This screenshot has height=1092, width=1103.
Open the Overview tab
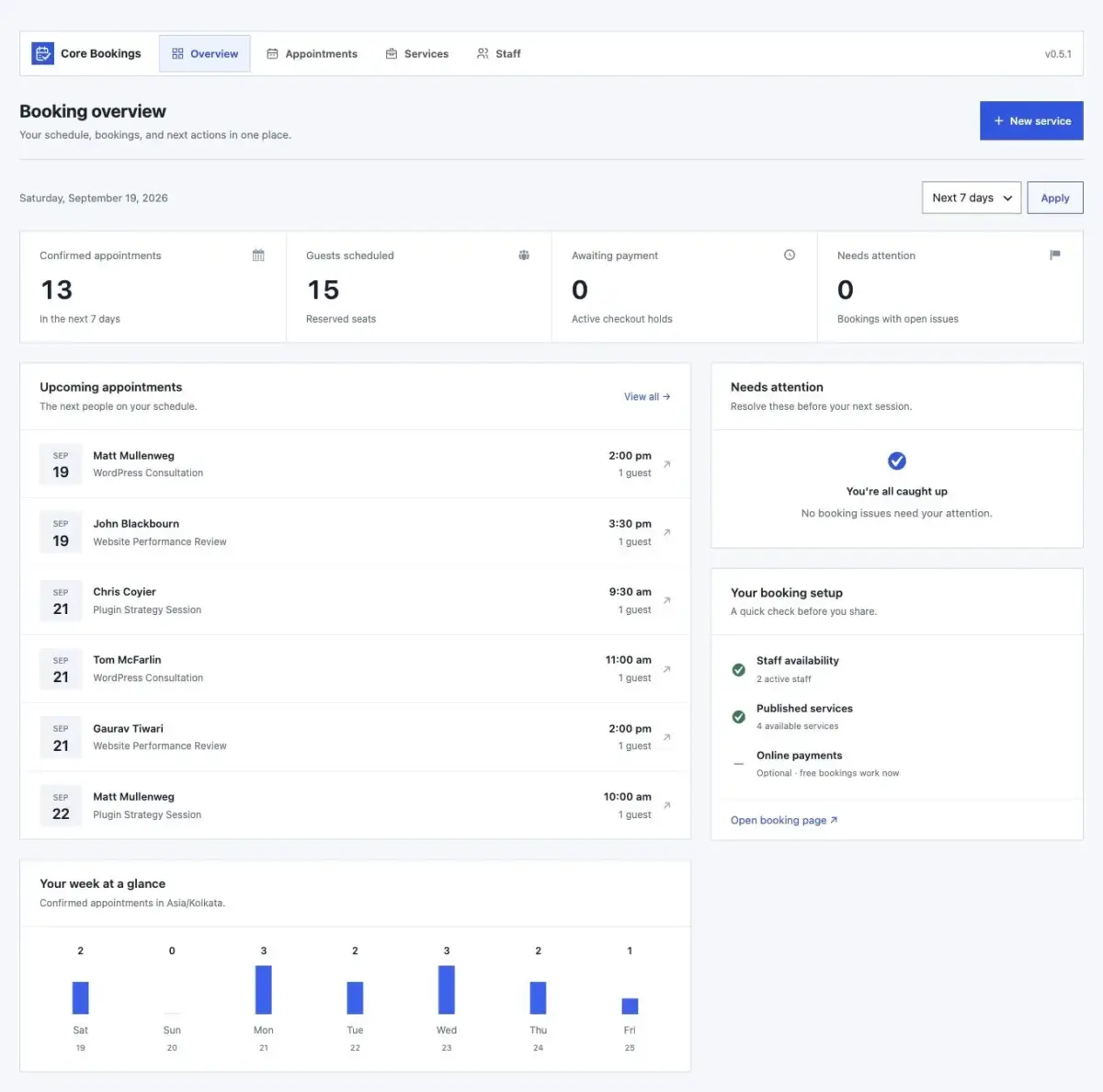tap(205, 53)
